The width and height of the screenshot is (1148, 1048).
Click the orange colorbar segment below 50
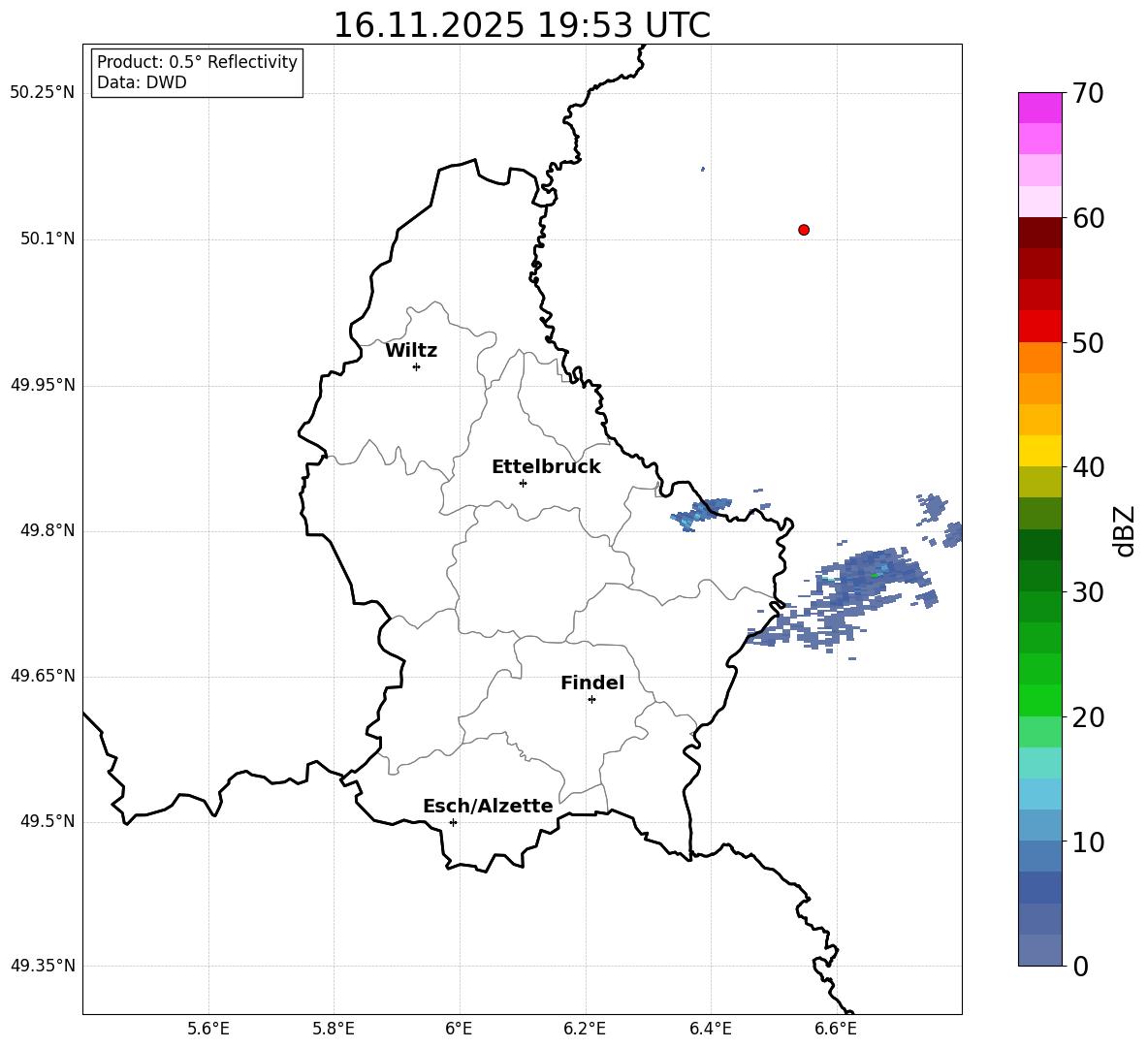(x=1039, y=358)
